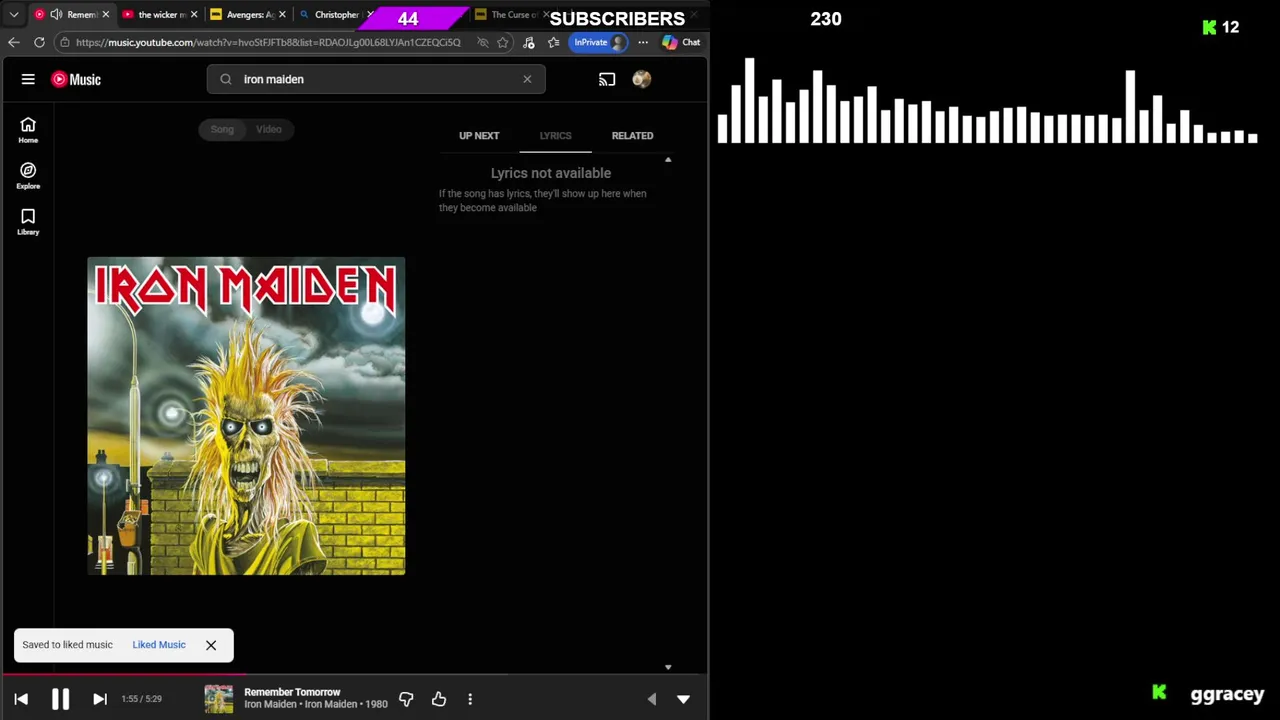Go back in the browser
This screenshot has height=720, width=1280.
(13, 42)
